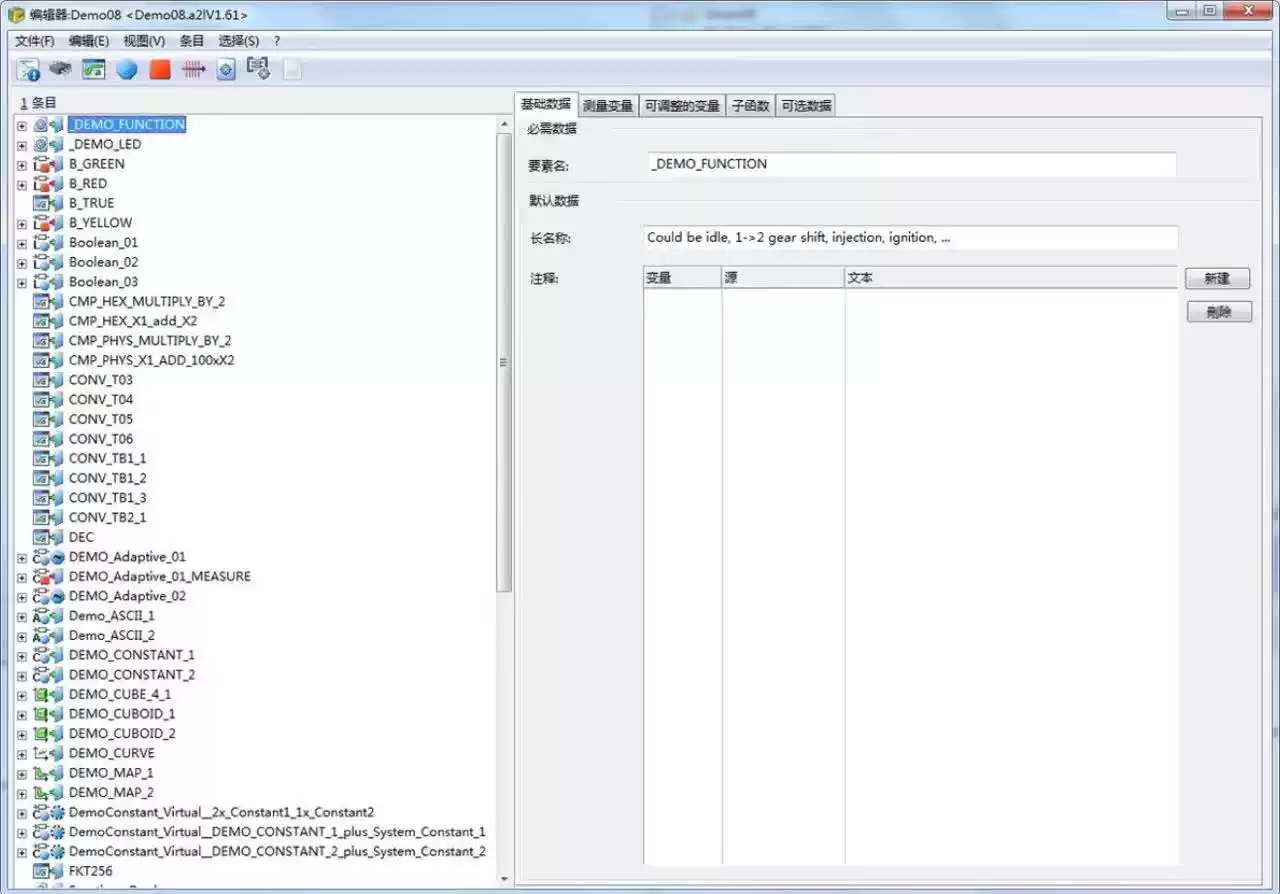Click the 要素名 input field

[x=911, y=164]
